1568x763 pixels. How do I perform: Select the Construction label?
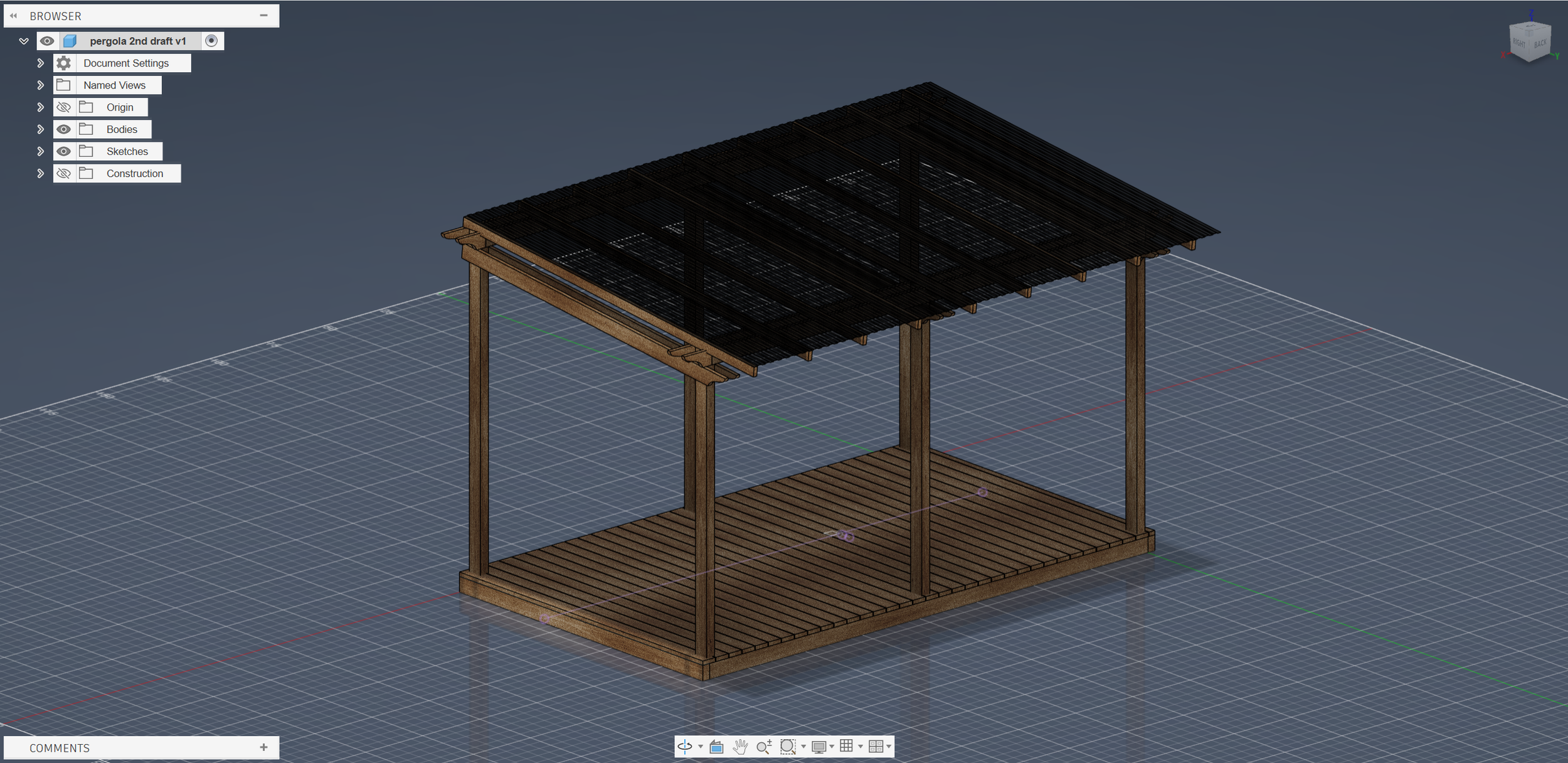[135, 173]
